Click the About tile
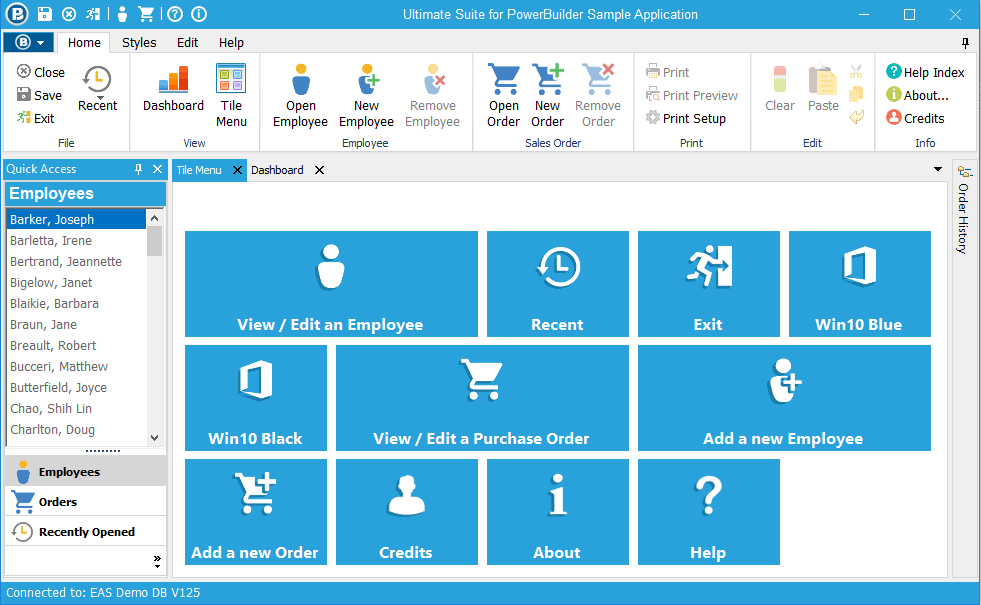Image resolution: width=981 pixels, height=605 pixels. (x=557, y=512)
